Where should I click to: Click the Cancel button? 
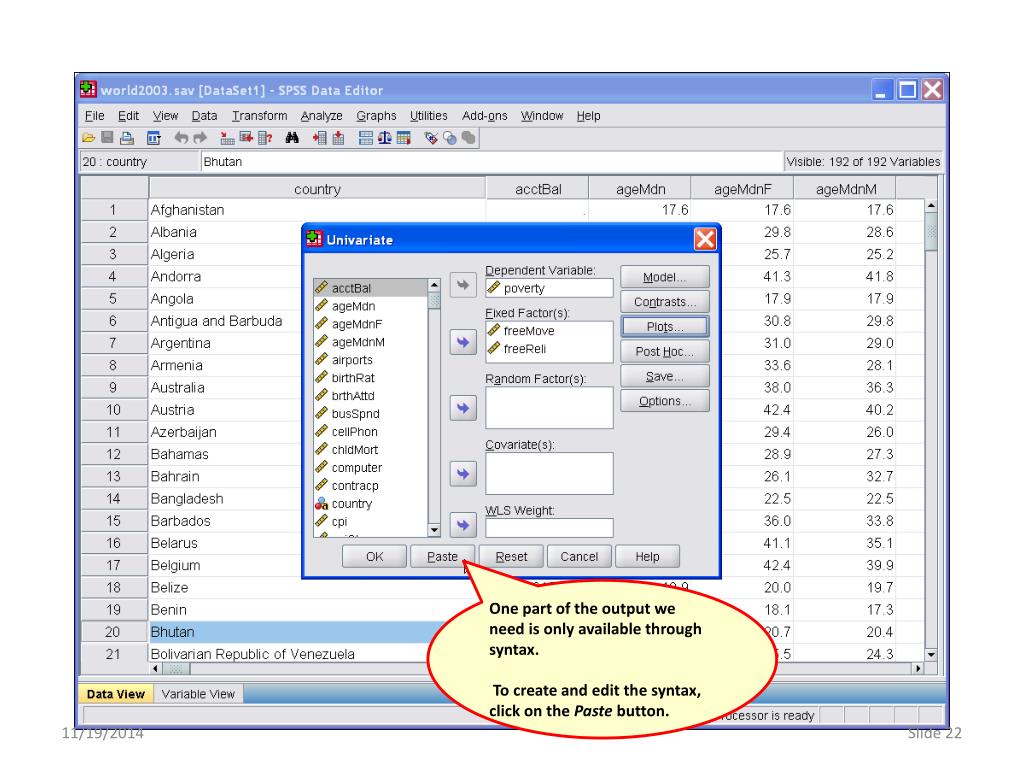coord(579,556)
